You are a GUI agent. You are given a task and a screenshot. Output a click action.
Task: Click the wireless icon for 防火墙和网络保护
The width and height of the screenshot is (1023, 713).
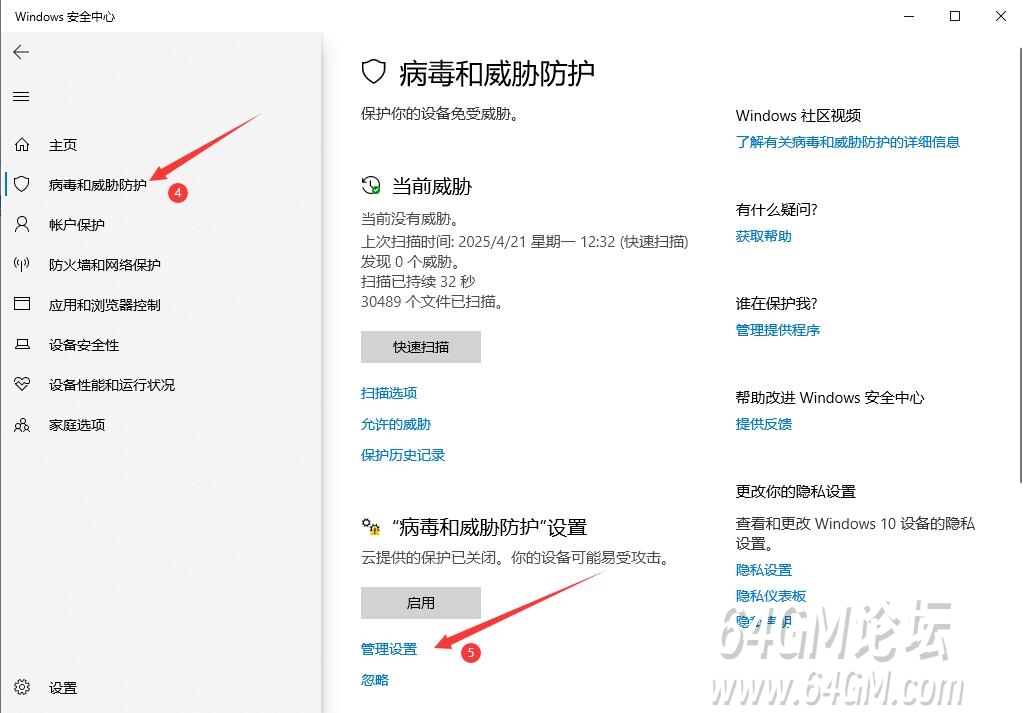22,264
